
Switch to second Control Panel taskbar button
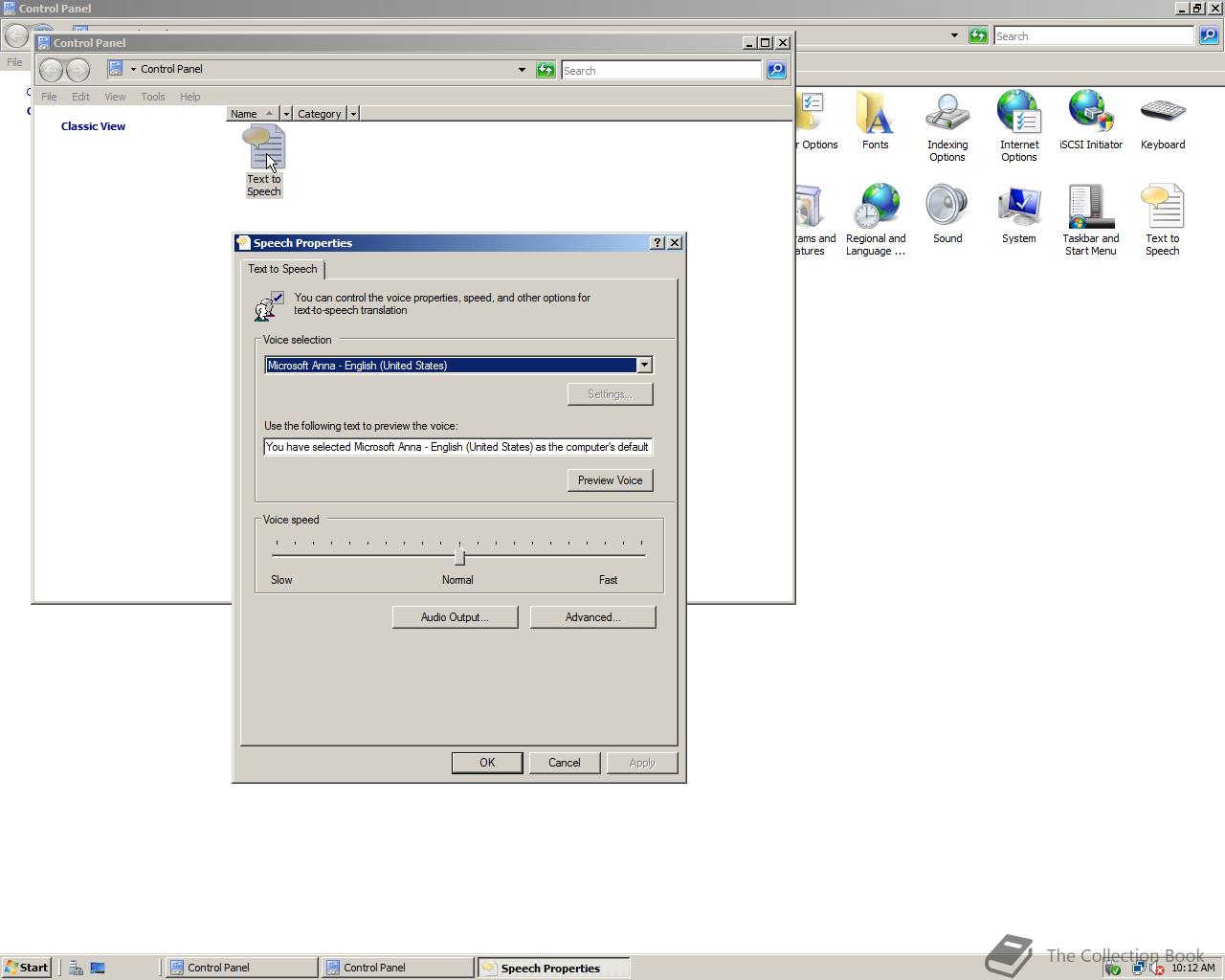tap(397, 968)
